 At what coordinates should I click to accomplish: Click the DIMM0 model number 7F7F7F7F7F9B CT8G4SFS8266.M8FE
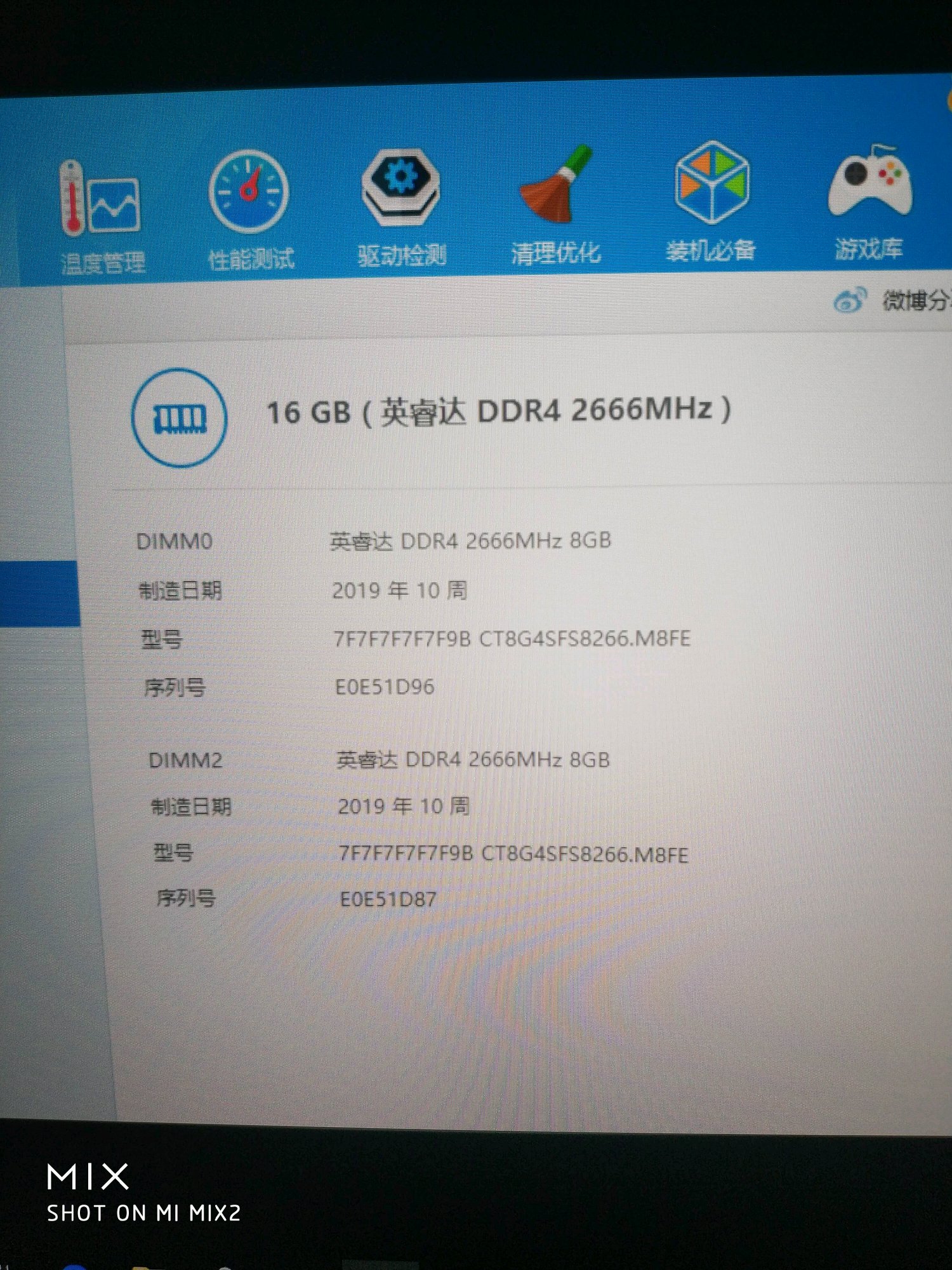click(512, 638)
